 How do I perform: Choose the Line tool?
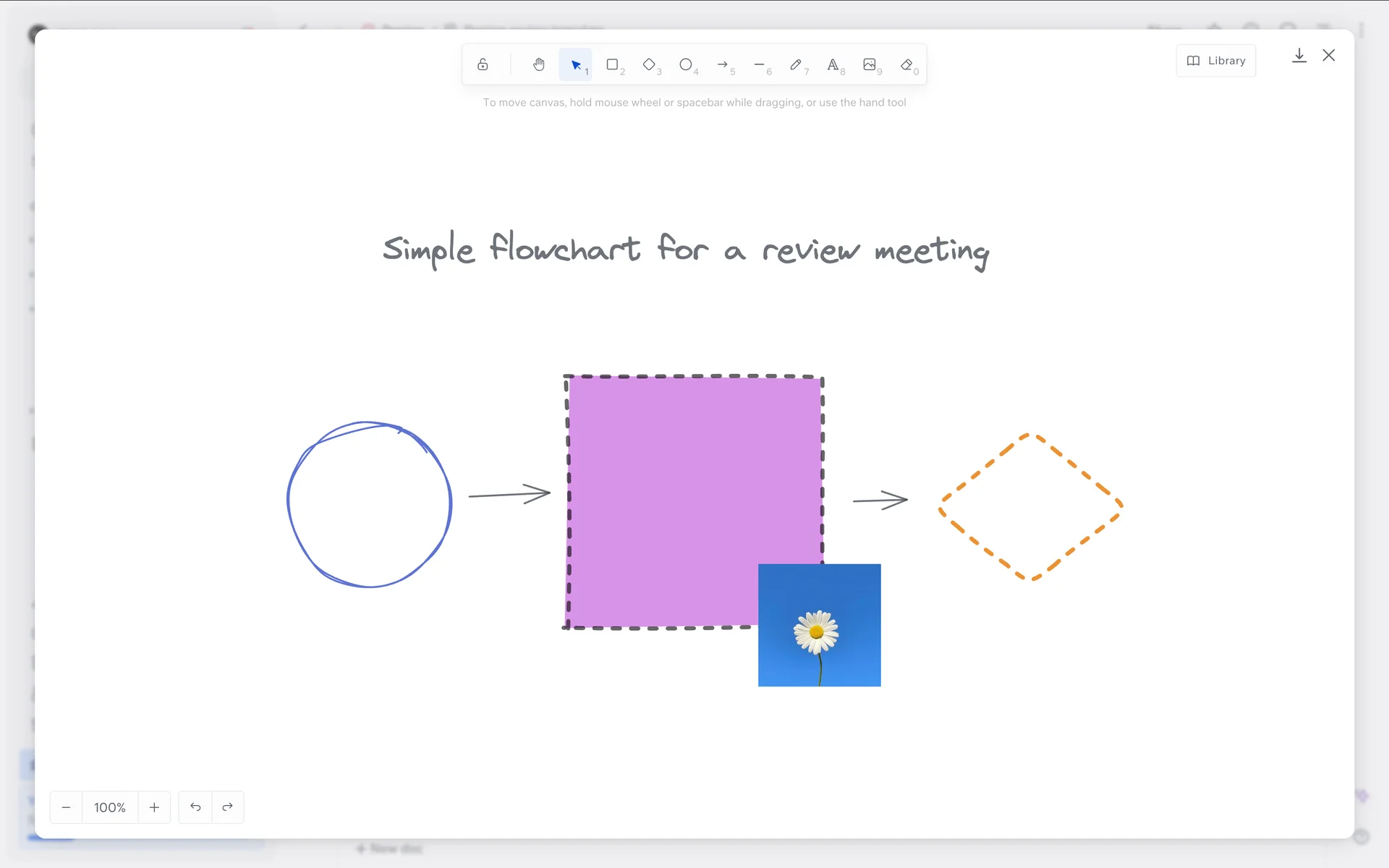(x=760, y=64)
